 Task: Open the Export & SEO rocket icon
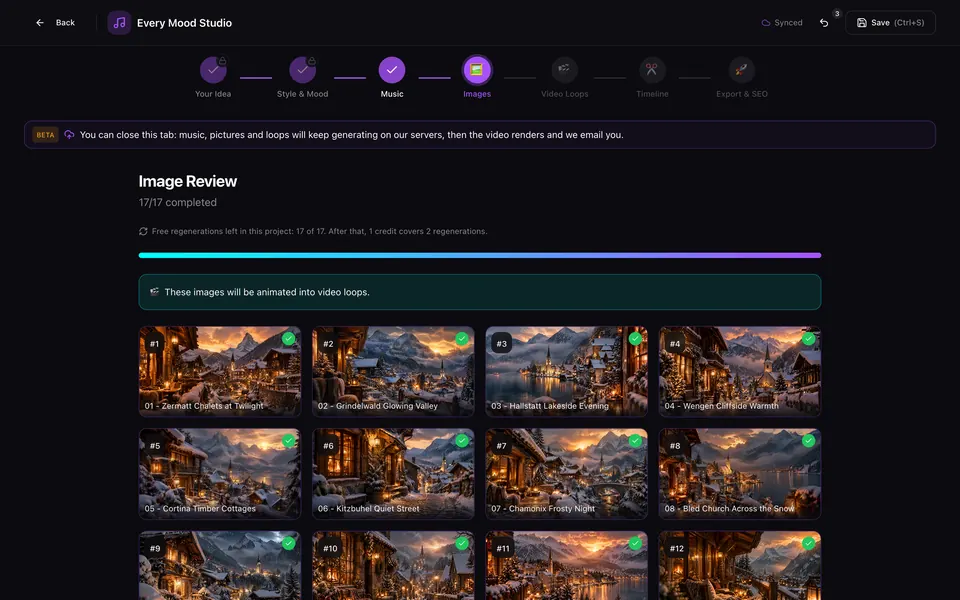pos(741,70)
